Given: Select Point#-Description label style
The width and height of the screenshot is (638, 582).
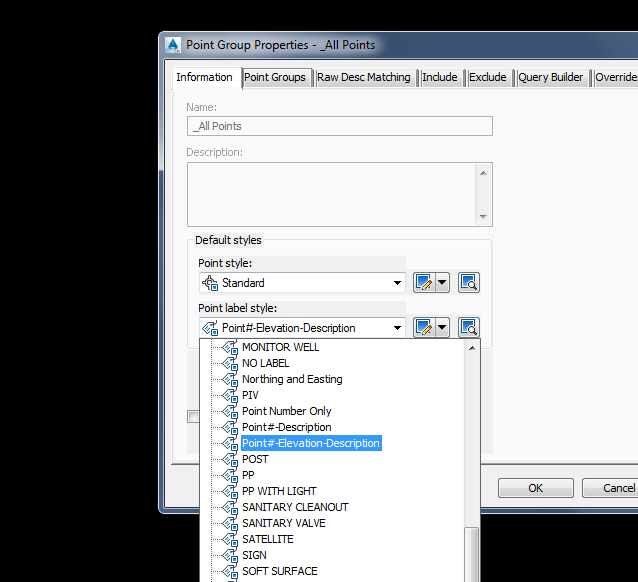Looking at the screenshot, I should 286,427.
